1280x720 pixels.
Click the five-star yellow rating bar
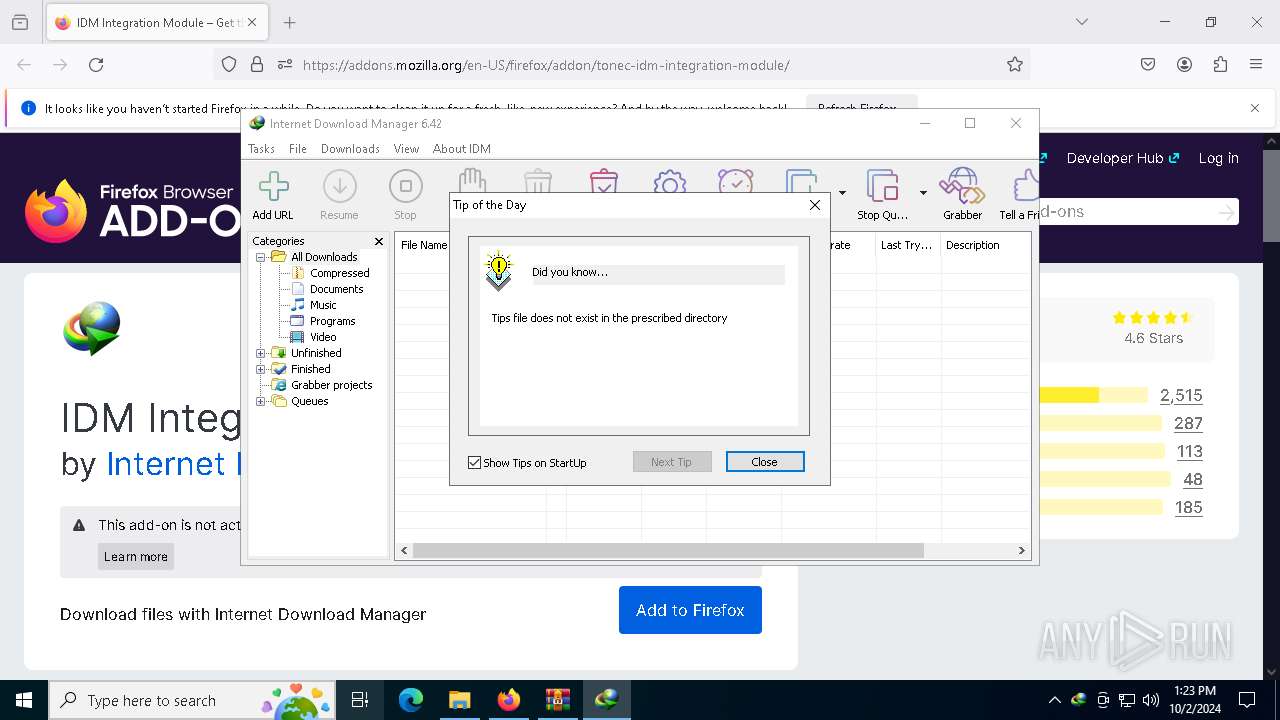pyautogui.click(x=1093, y=395)
